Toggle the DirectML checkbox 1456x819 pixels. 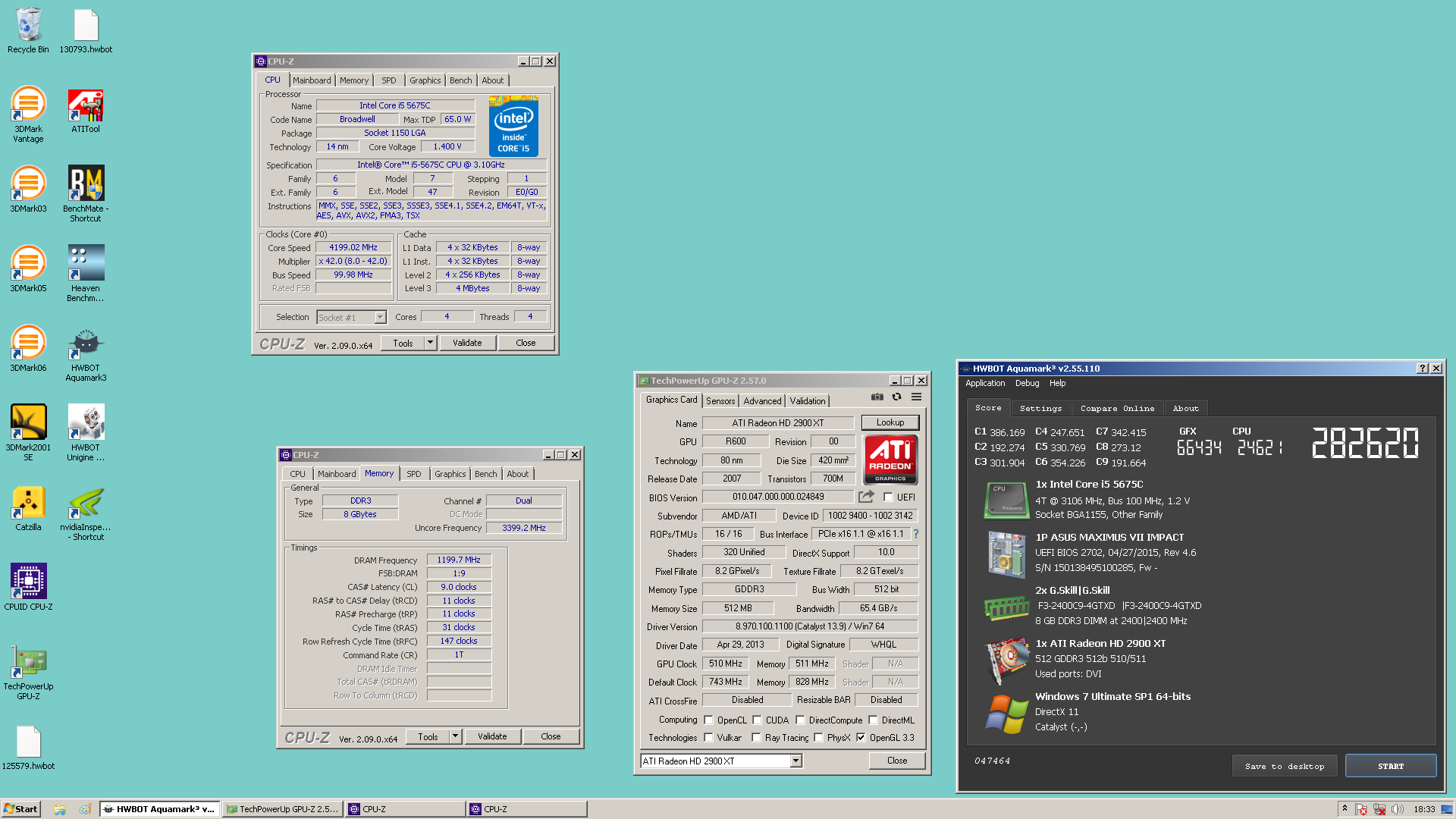pos(873,720)
